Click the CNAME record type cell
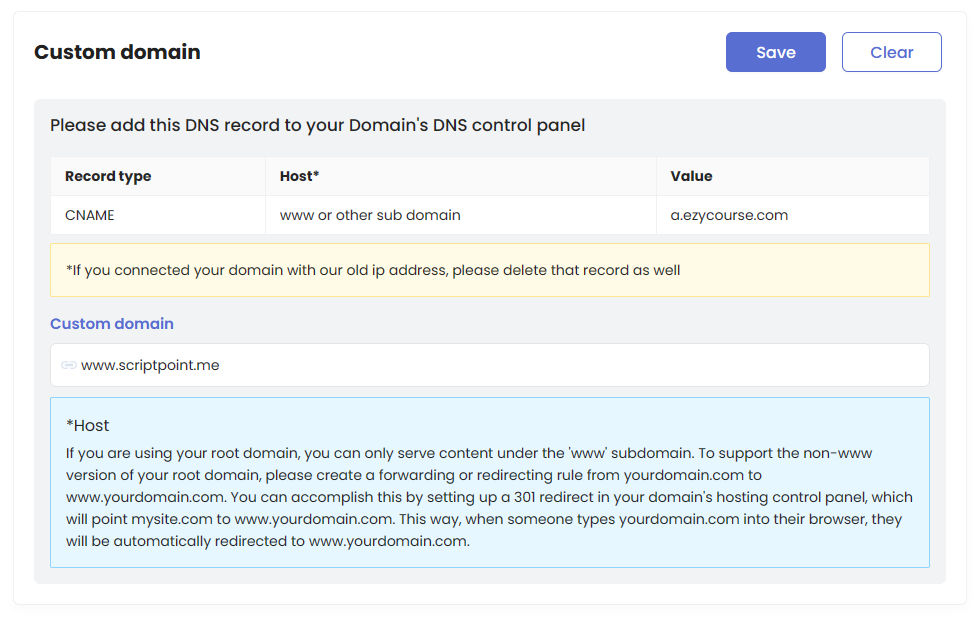 pyautogui.click(x=158, y=216)
